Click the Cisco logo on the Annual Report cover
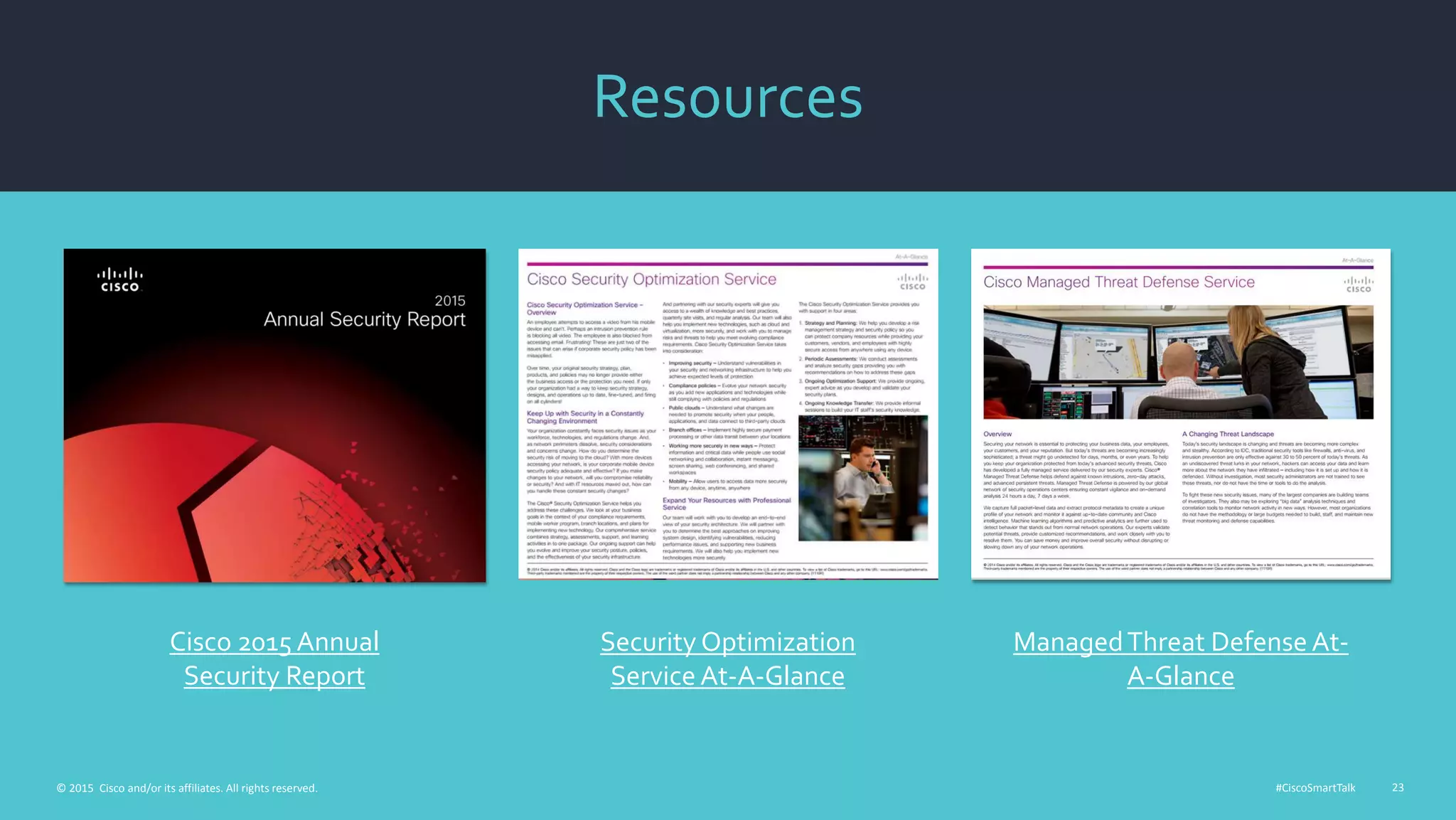Viewport: 1456px width, 820px height. (x=120, y=279)
